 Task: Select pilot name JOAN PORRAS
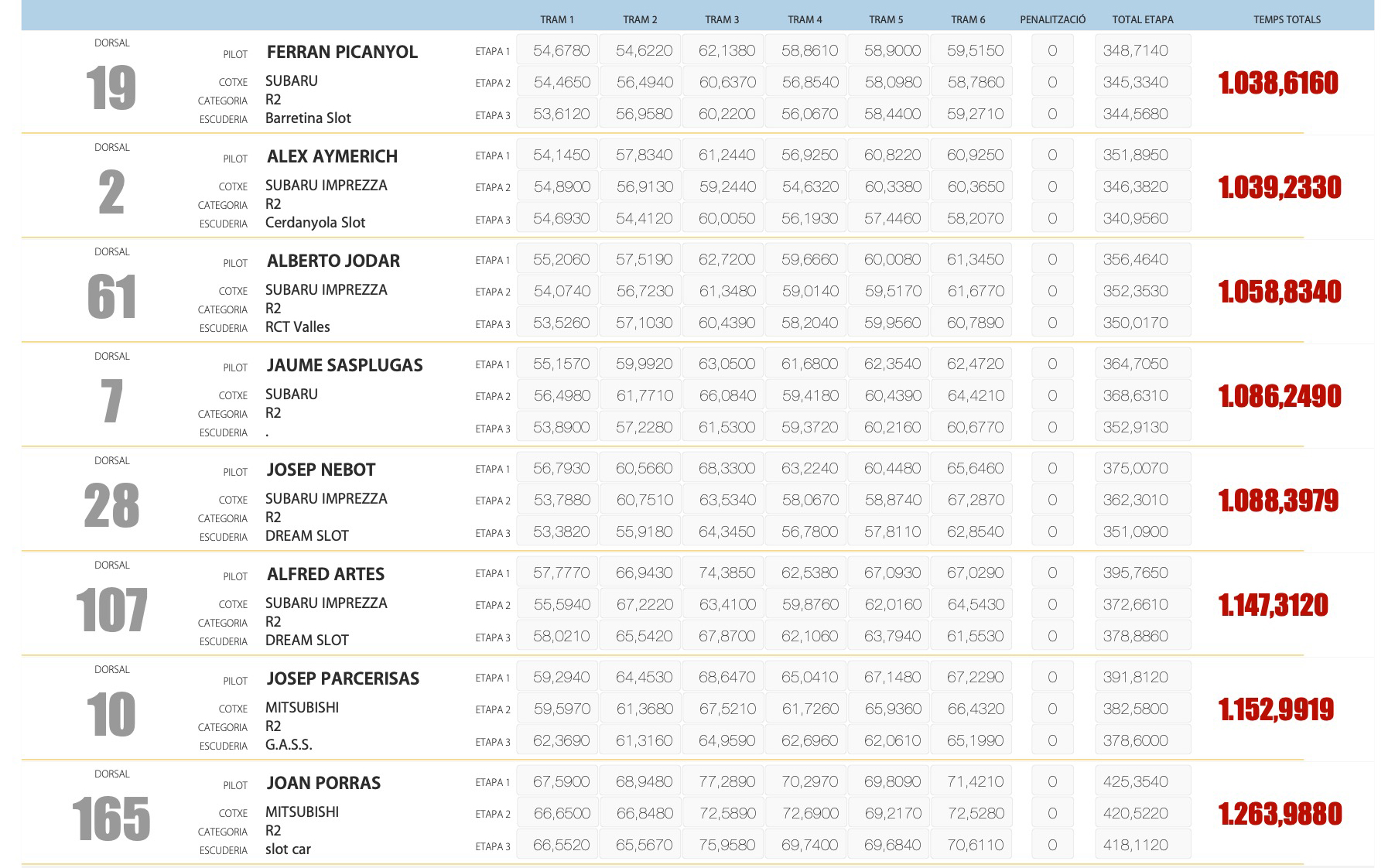(x=323, y=783)
